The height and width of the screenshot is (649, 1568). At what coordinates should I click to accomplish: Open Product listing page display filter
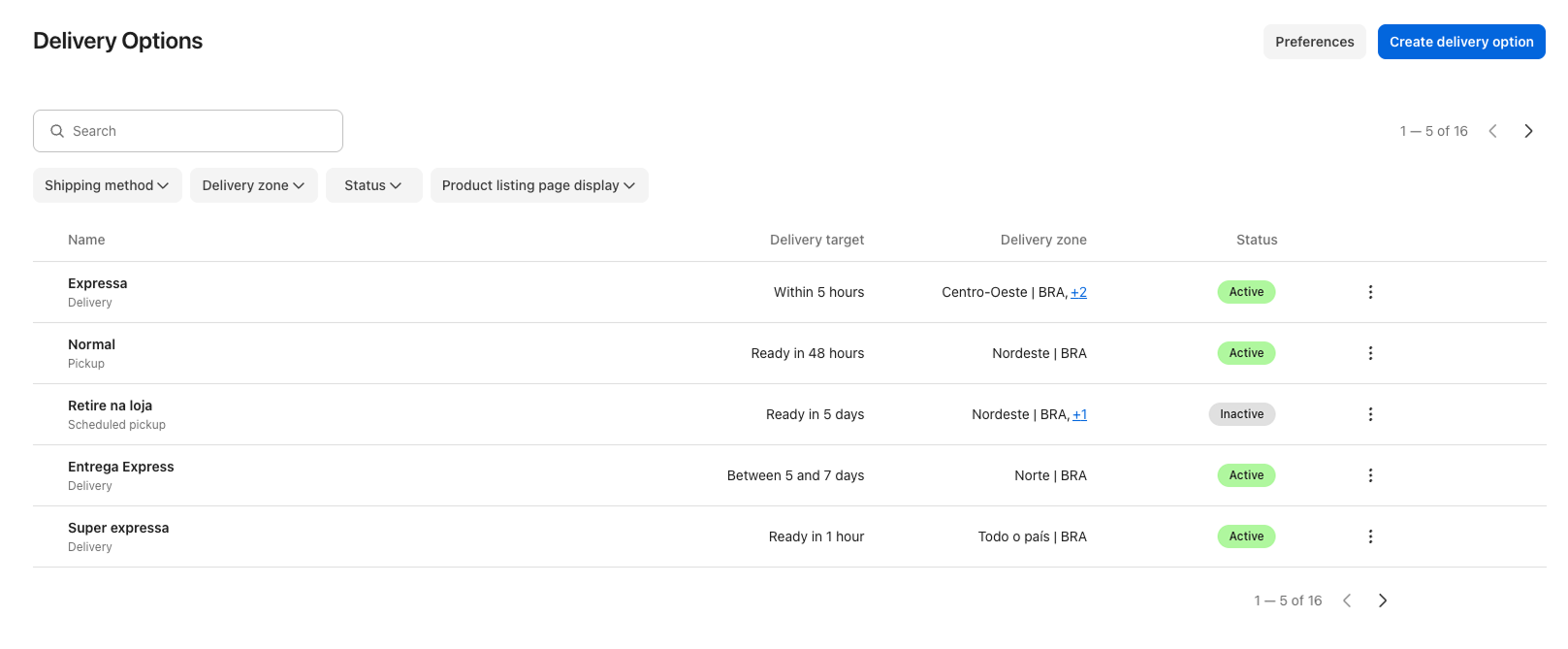click(538, 185)
